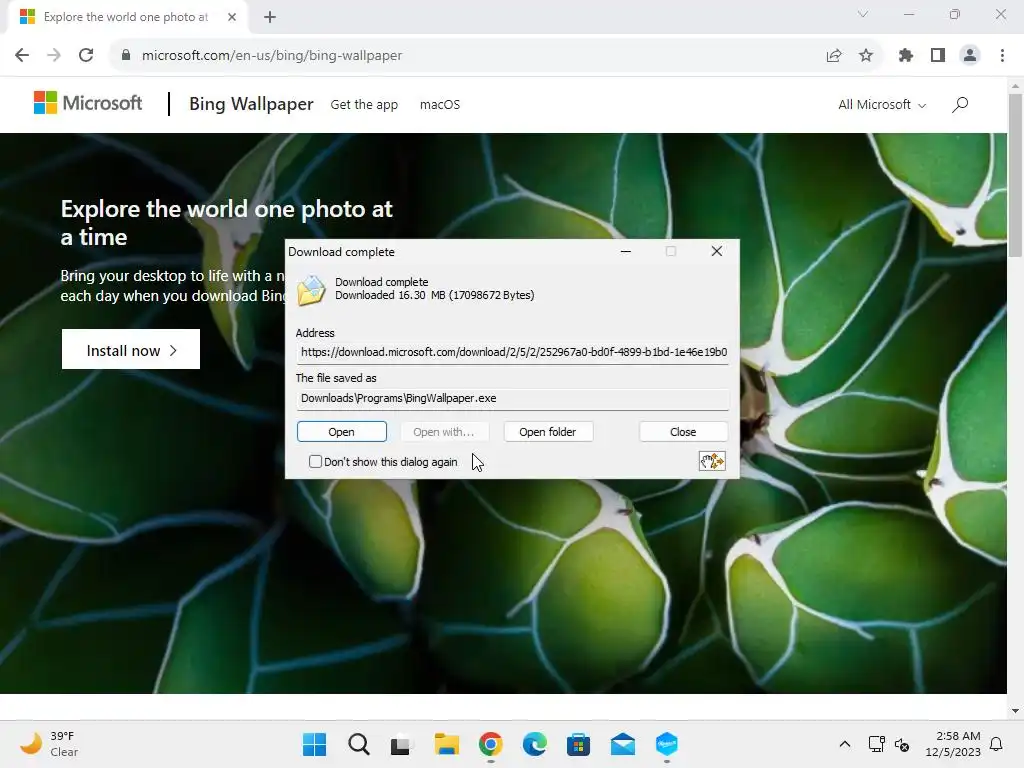The image size is (1024, 768).
Task: Open taskbar Search
Action: click(358, 744)
